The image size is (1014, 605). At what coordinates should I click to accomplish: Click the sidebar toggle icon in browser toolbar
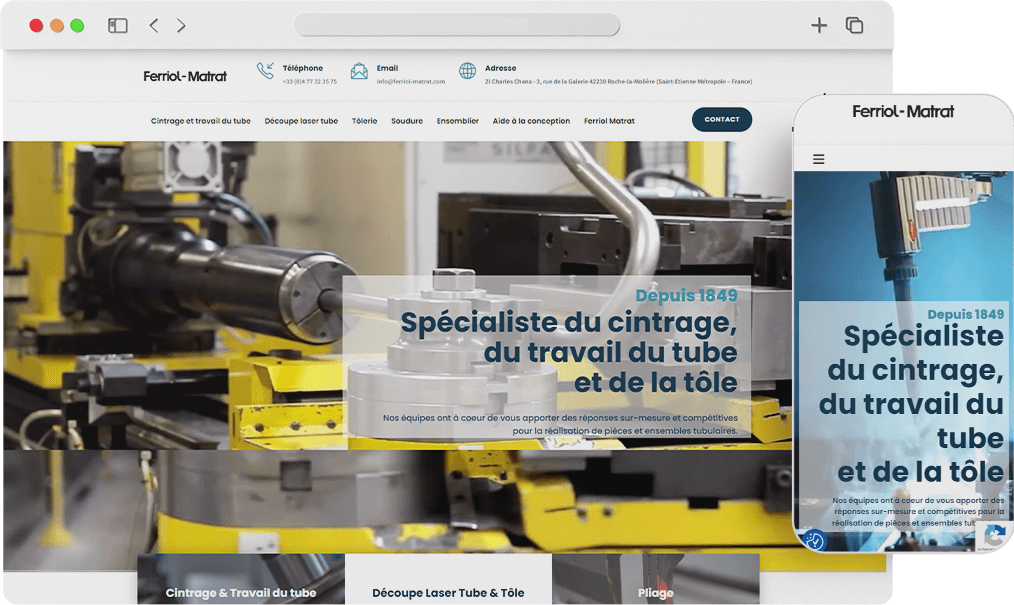point(118,26)
